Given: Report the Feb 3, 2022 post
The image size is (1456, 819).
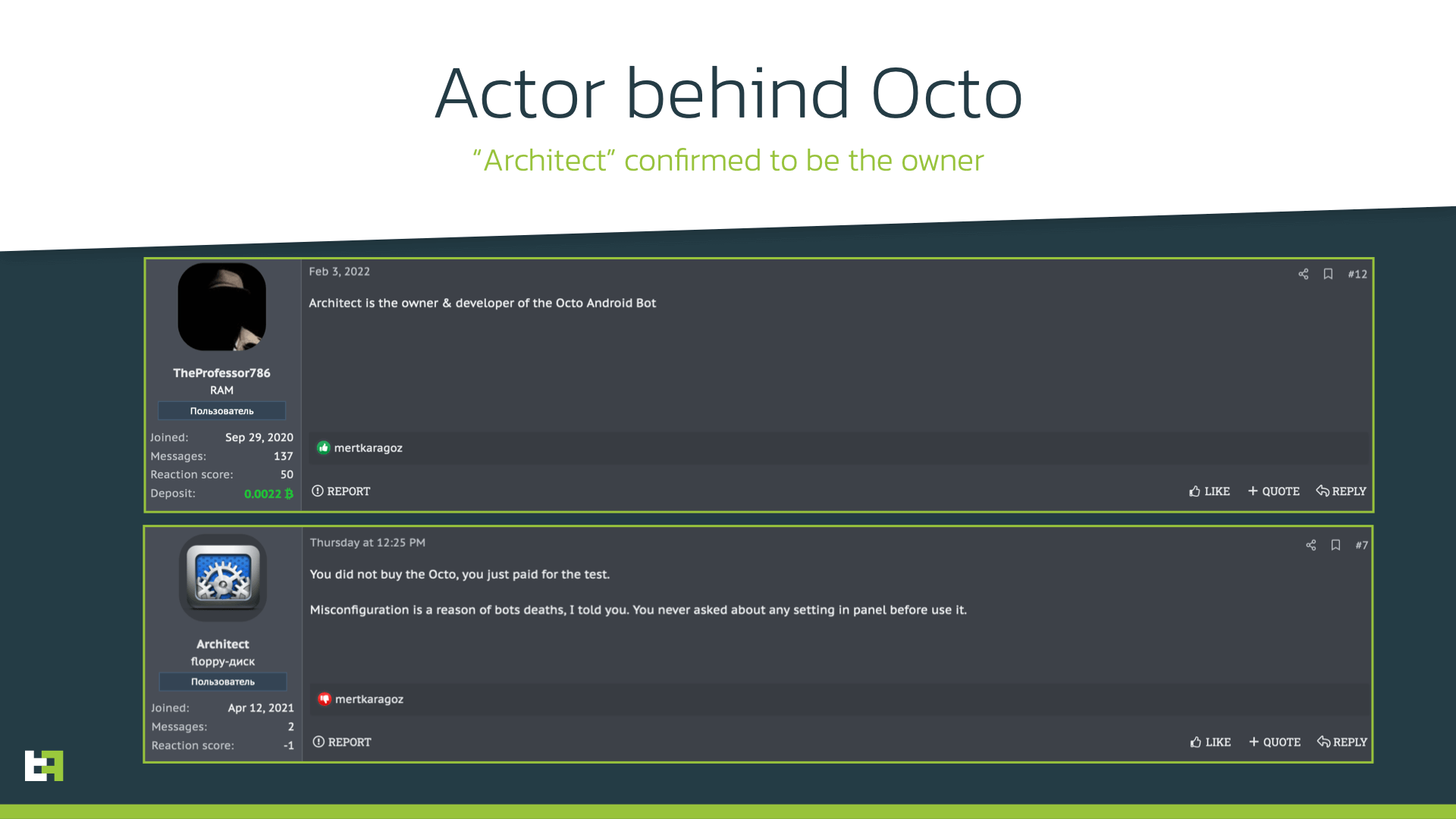Looking at the screenshot, I should tap(341, 491).
